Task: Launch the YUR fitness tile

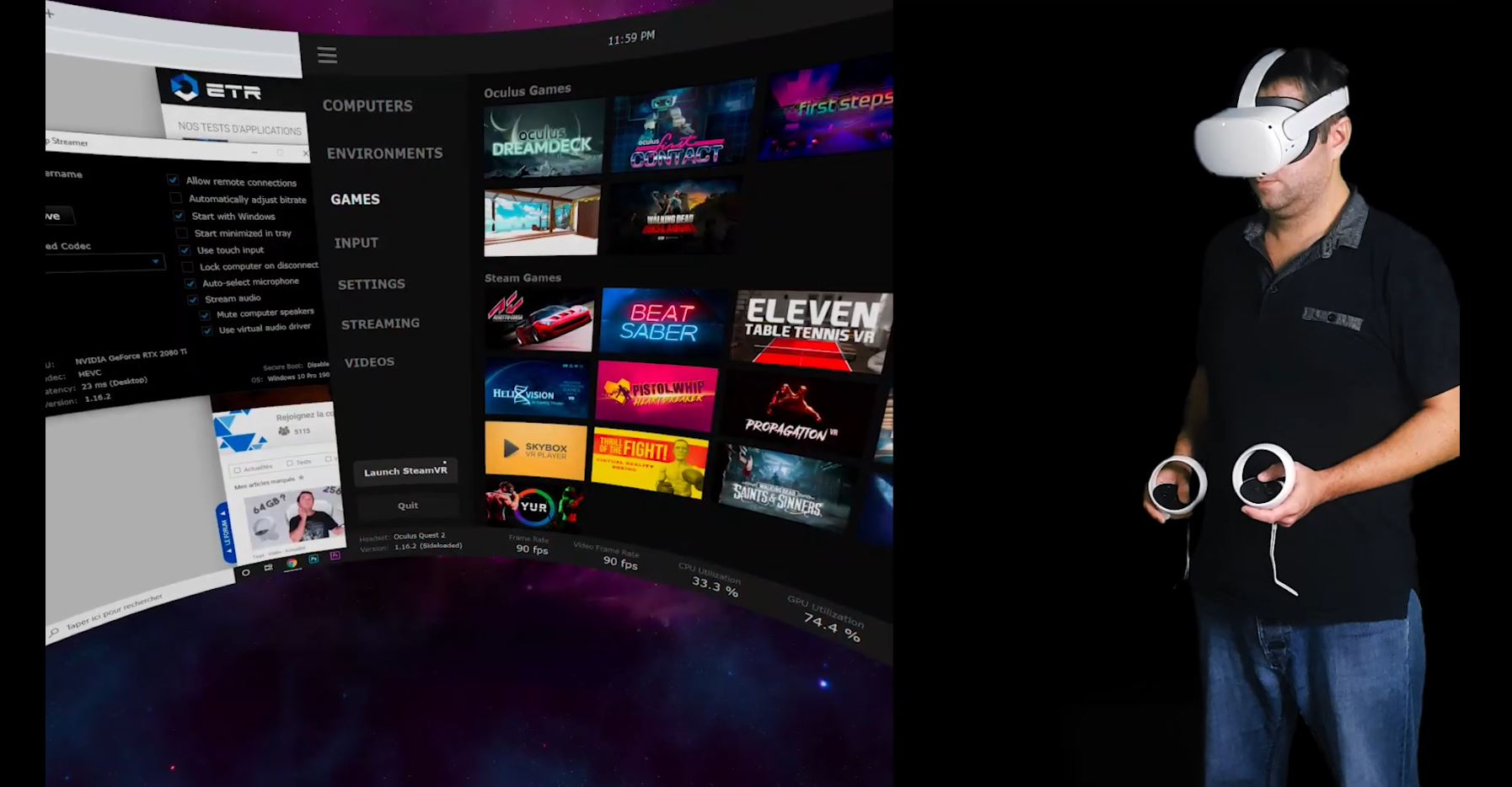Action: tap(533, 503)
